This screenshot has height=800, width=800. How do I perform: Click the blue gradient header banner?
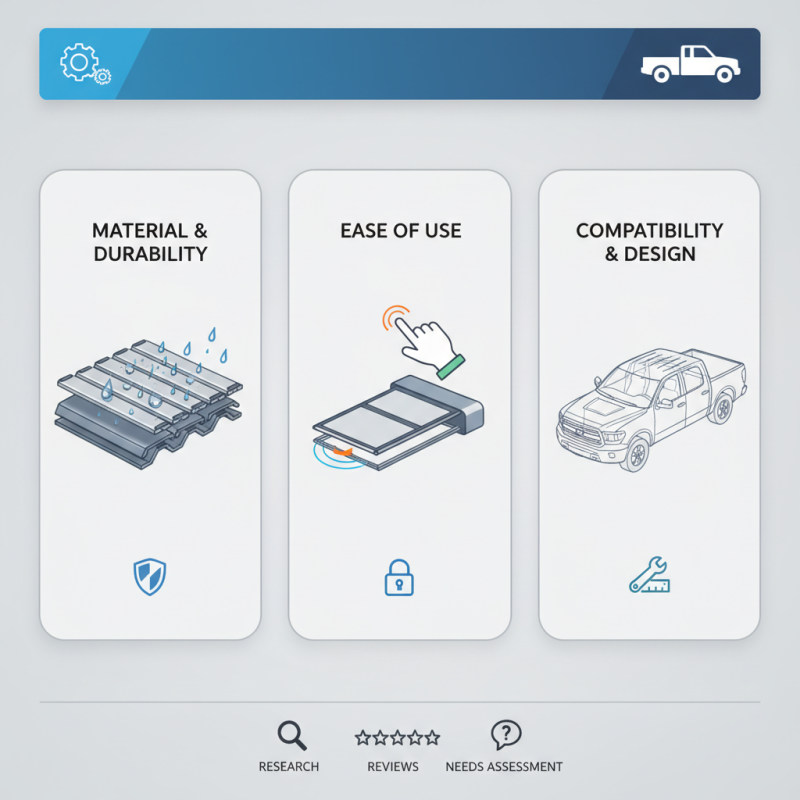400,64
